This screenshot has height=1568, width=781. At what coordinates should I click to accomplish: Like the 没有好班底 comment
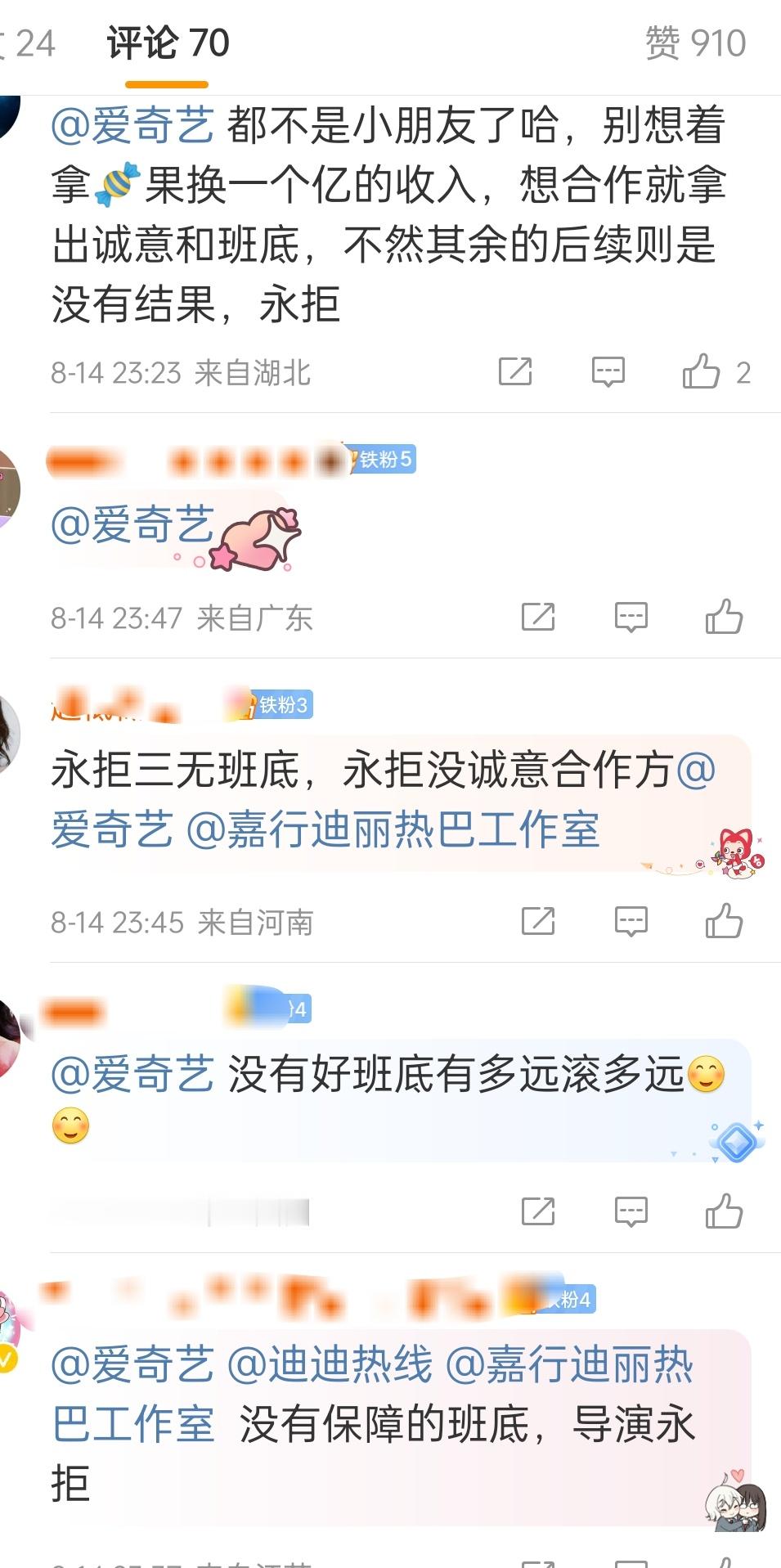coord(724,1211)
